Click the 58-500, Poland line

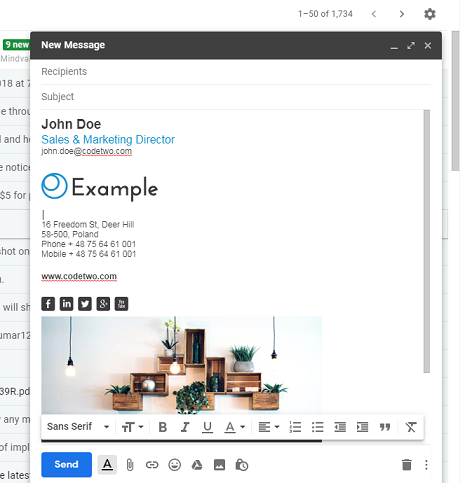point(70,234)
